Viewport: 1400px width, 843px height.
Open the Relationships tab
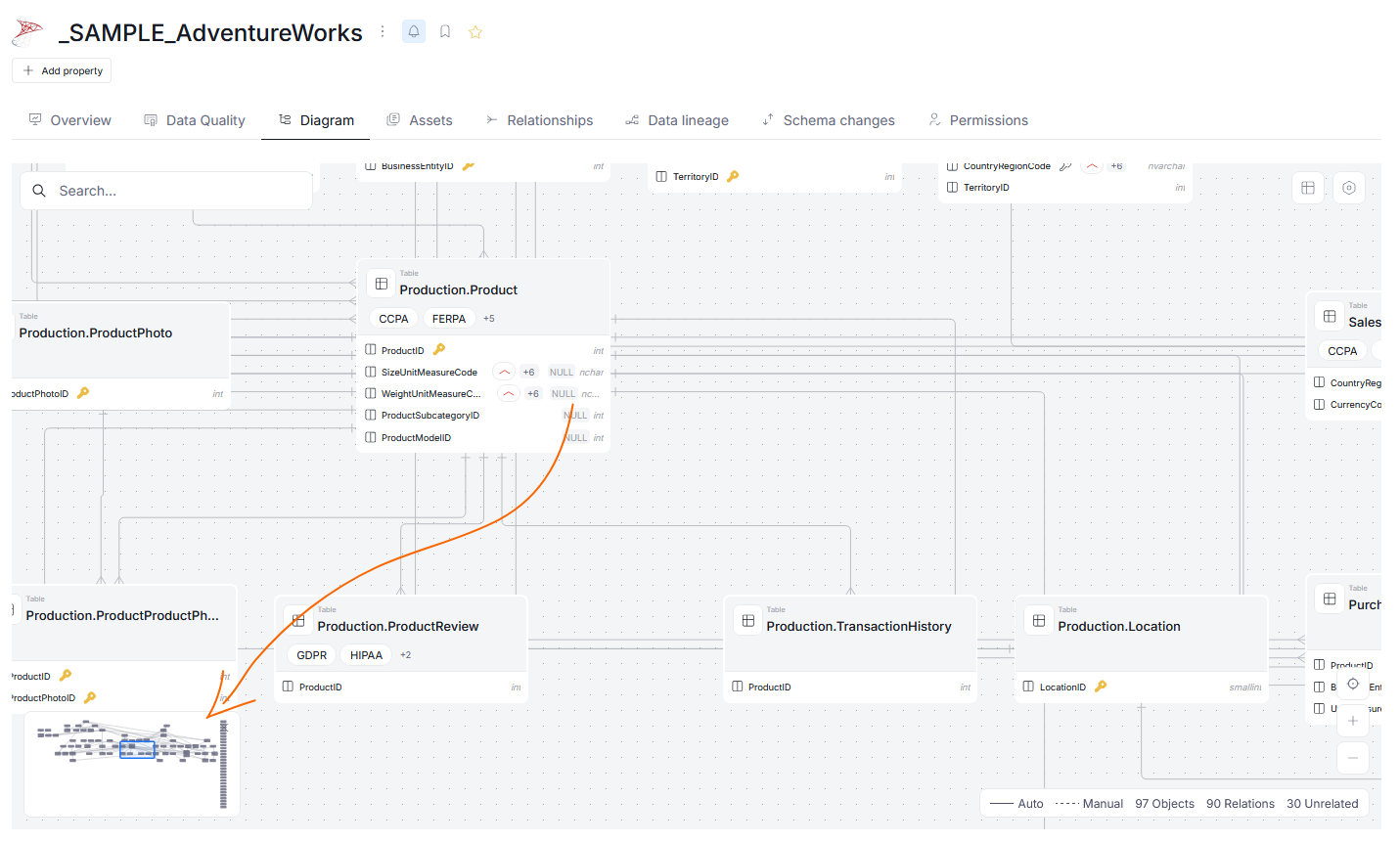point(539,120)
